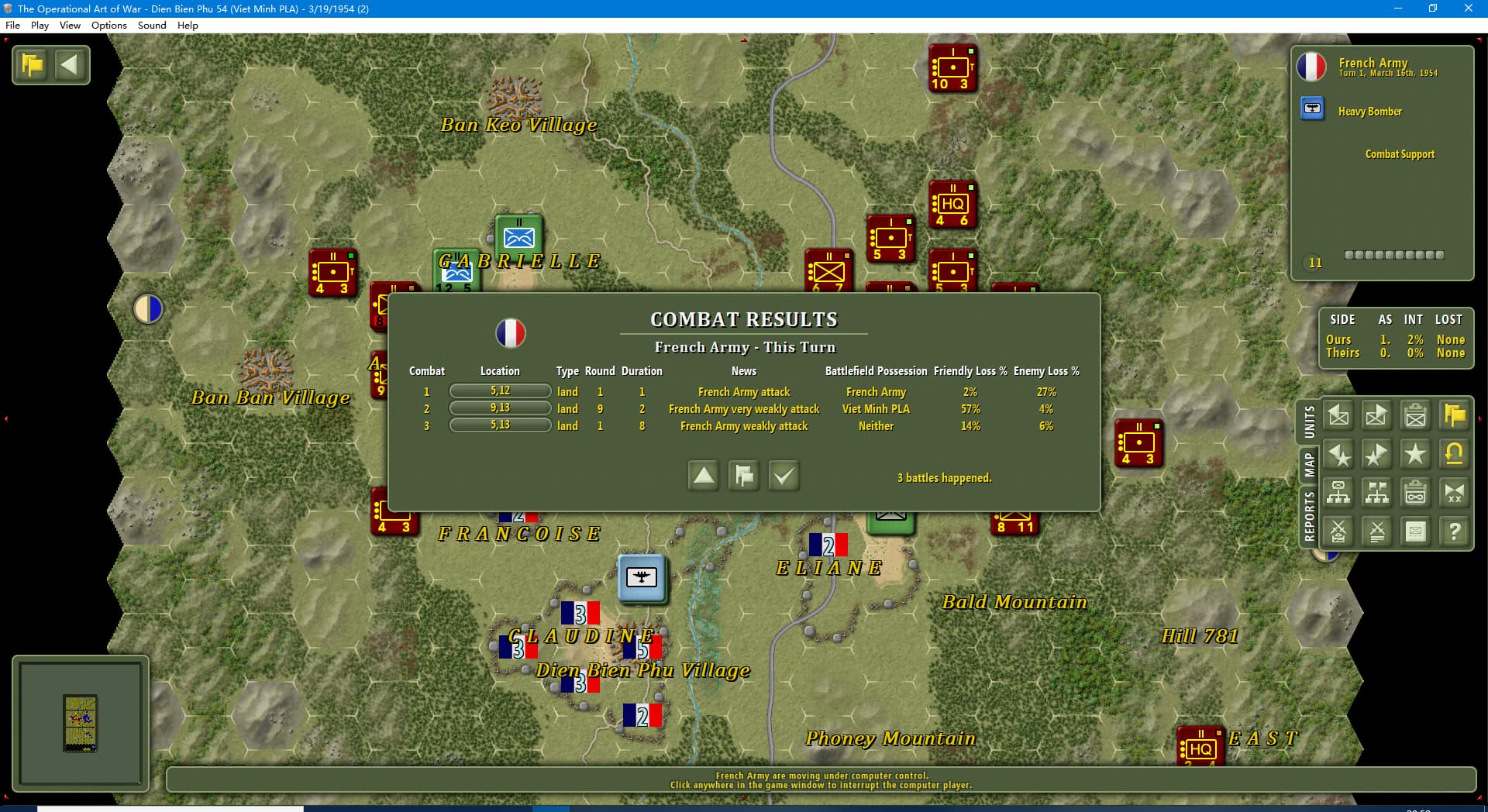Select the red unit counter labeled 8 11
The width and height of the screenshot is (1488, 812).
pyautogui.click(x=1014, y=524)
